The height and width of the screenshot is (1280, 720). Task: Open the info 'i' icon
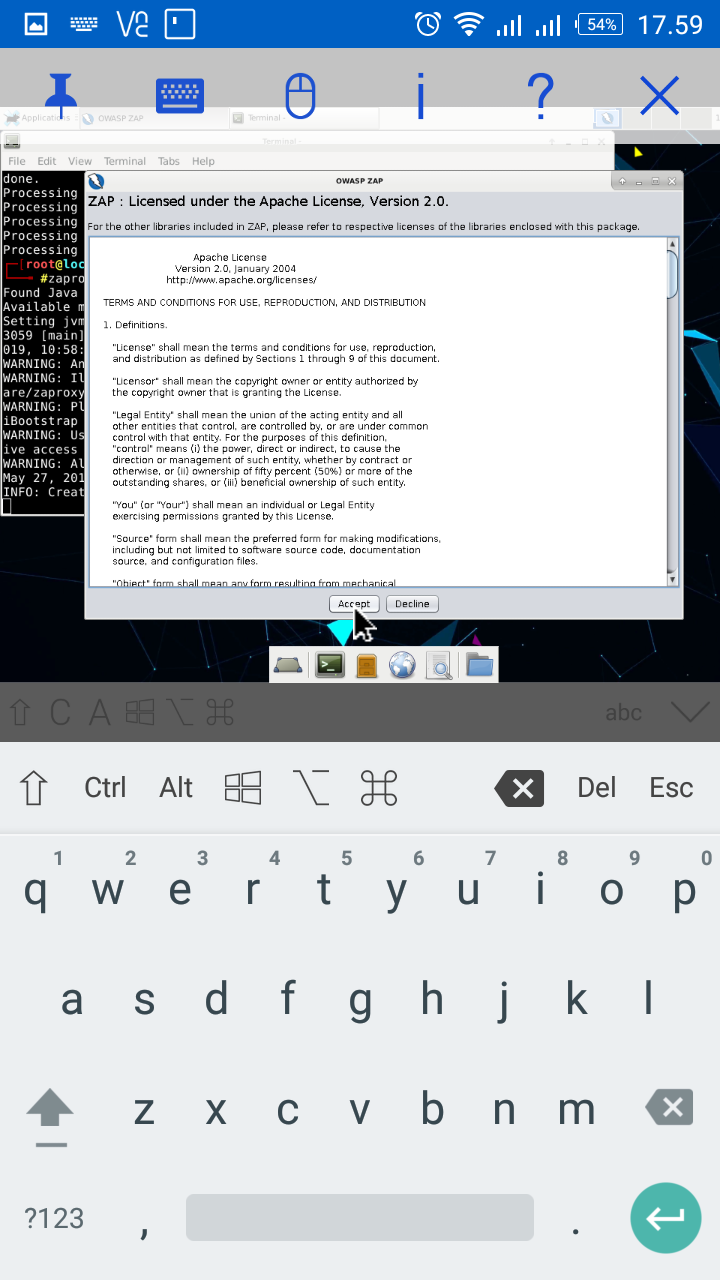[x=420, y=97]
